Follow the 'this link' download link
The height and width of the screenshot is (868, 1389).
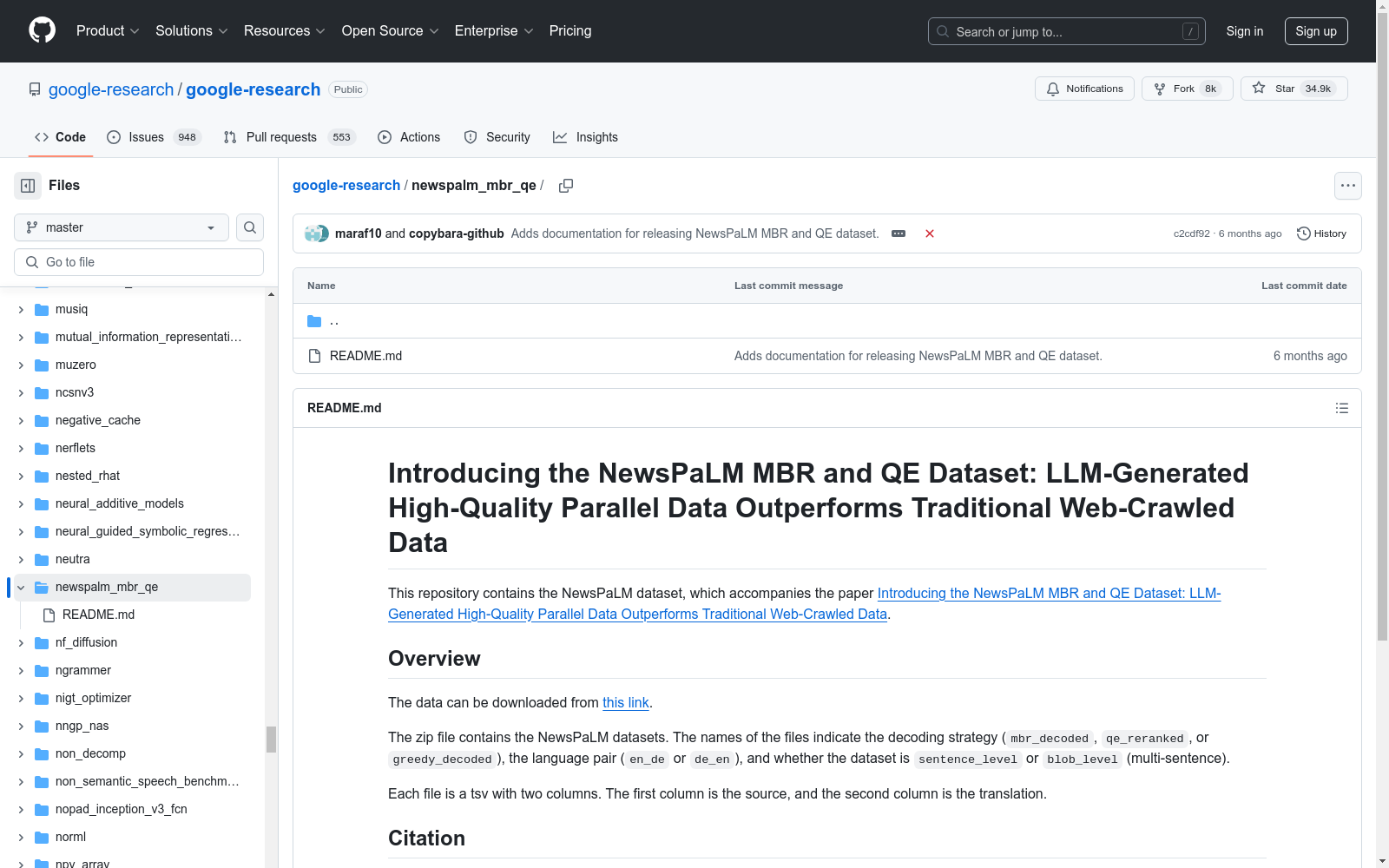point(626,703)
